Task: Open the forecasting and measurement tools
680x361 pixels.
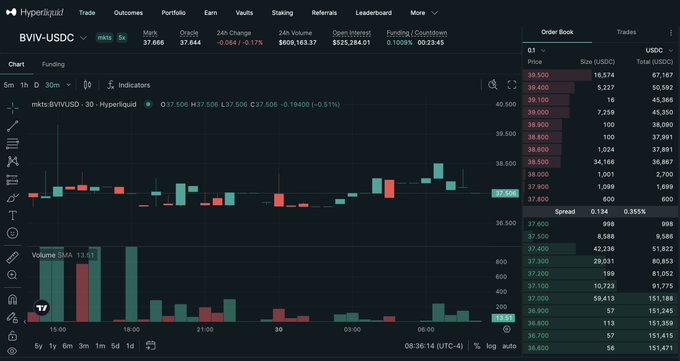Action: click(x=13, y=180)
